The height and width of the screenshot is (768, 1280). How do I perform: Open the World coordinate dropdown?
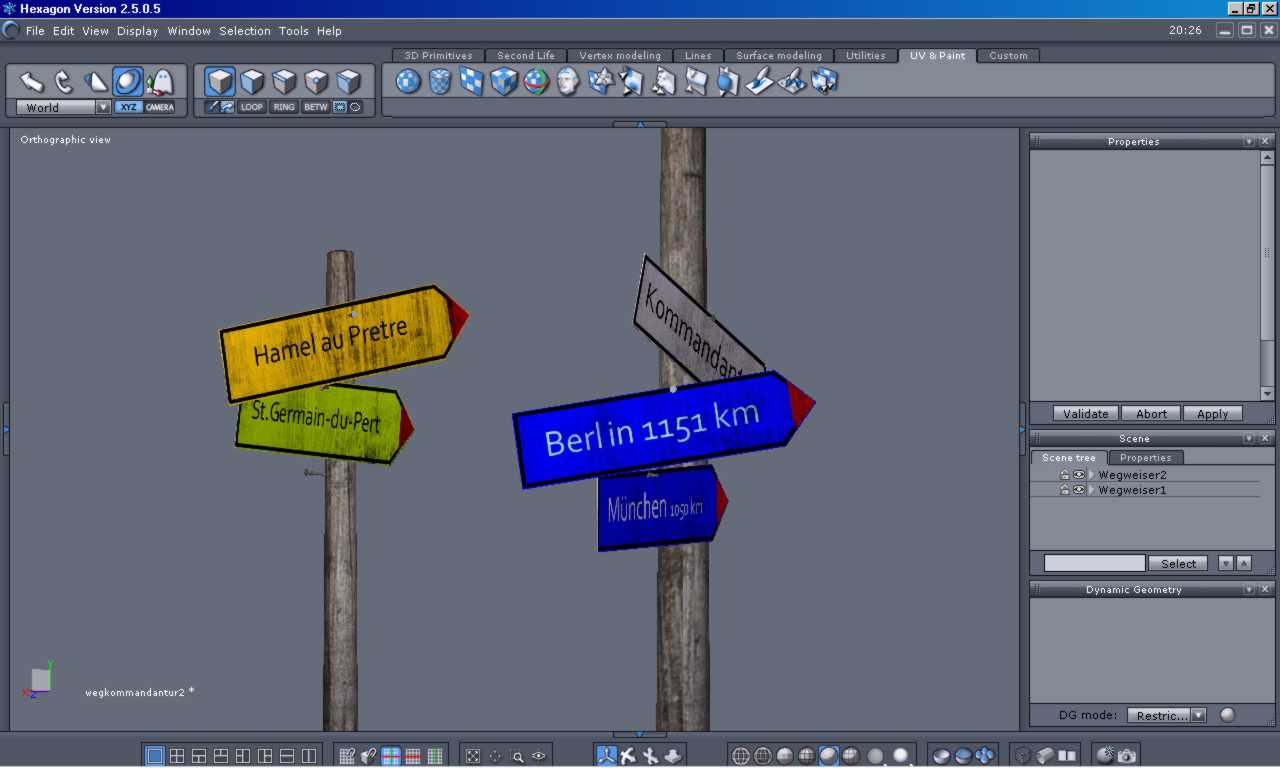point(63,107)
